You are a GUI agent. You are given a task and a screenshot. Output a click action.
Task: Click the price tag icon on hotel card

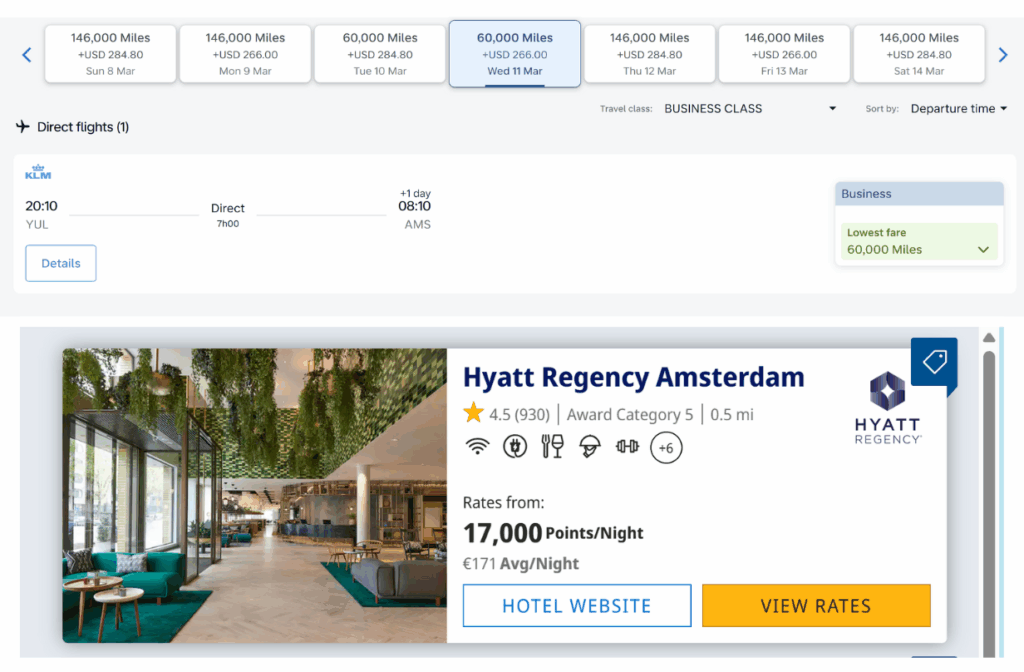pos(935,362)
